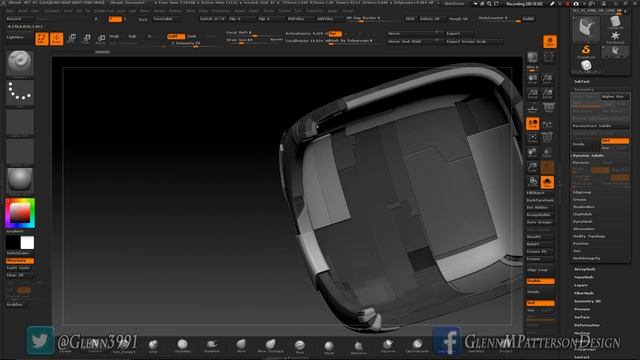Open the current brush thumbnail picker
The width and height of the screenshot is (640, 360).
pos(20,63)
